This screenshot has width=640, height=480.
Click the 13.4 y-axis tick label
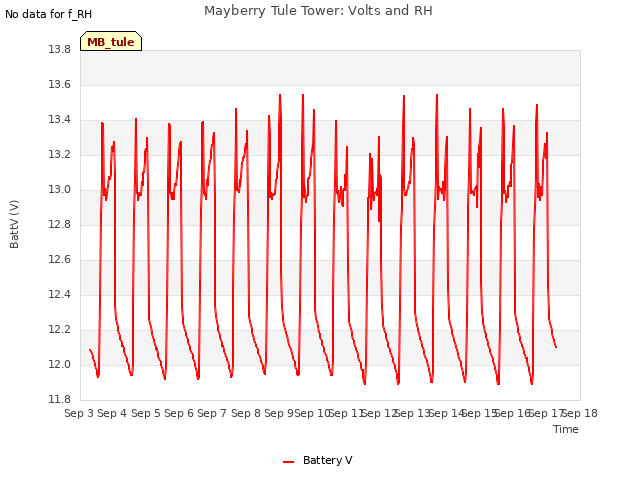click(60, 120)
